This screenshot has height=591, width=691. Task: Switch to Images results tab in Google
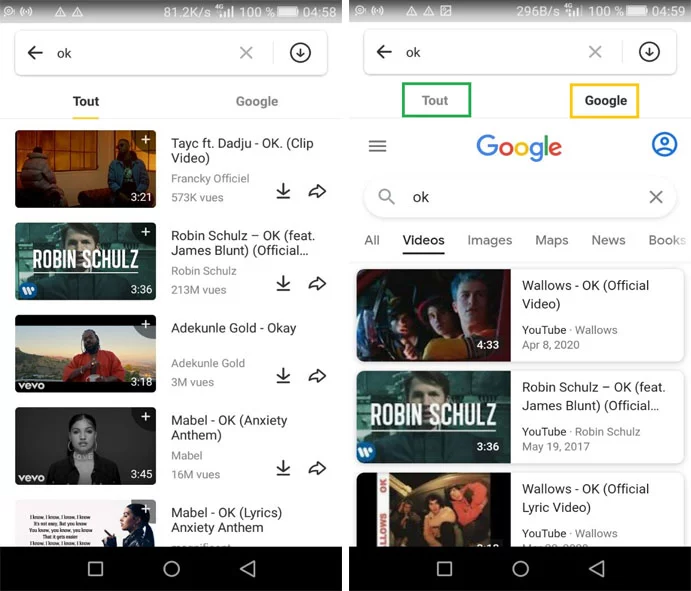point(490,241)
